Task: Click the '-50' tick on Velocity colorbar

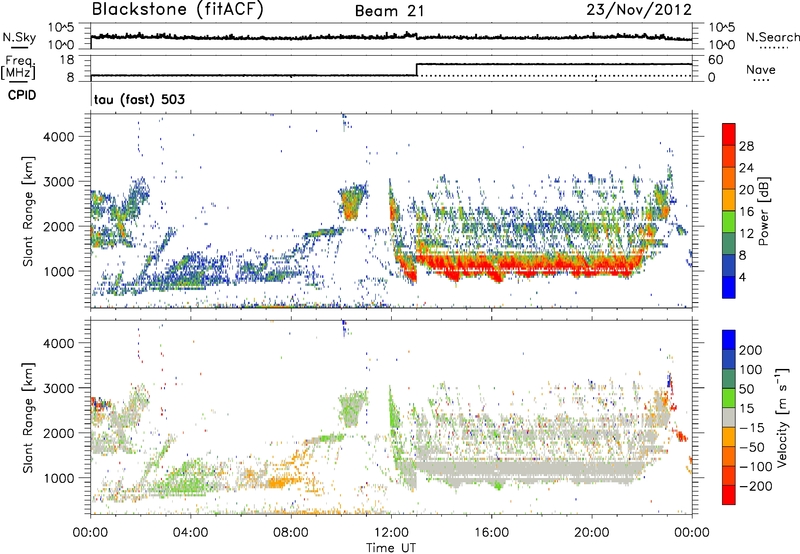Action: [752, 447]
